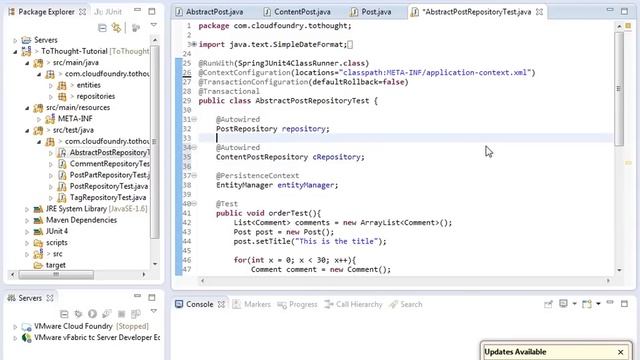Close the AbstractPostRepositoryTest.java editor tab

[x=539, y=12]
